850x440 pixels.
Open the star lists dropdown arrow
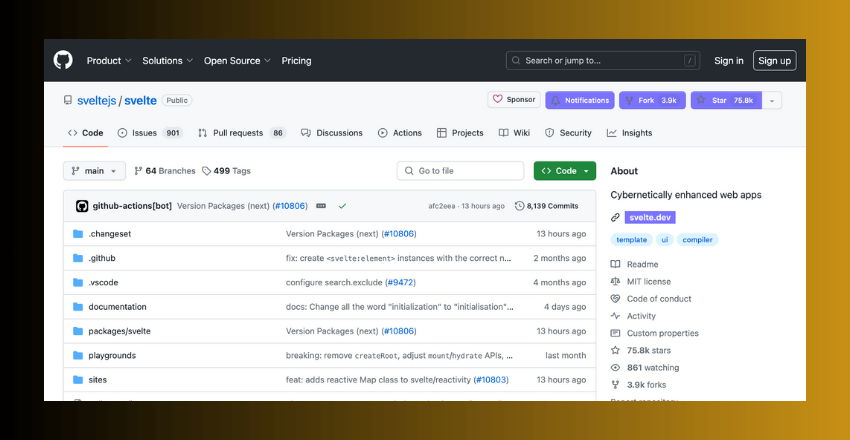[772, 100]
